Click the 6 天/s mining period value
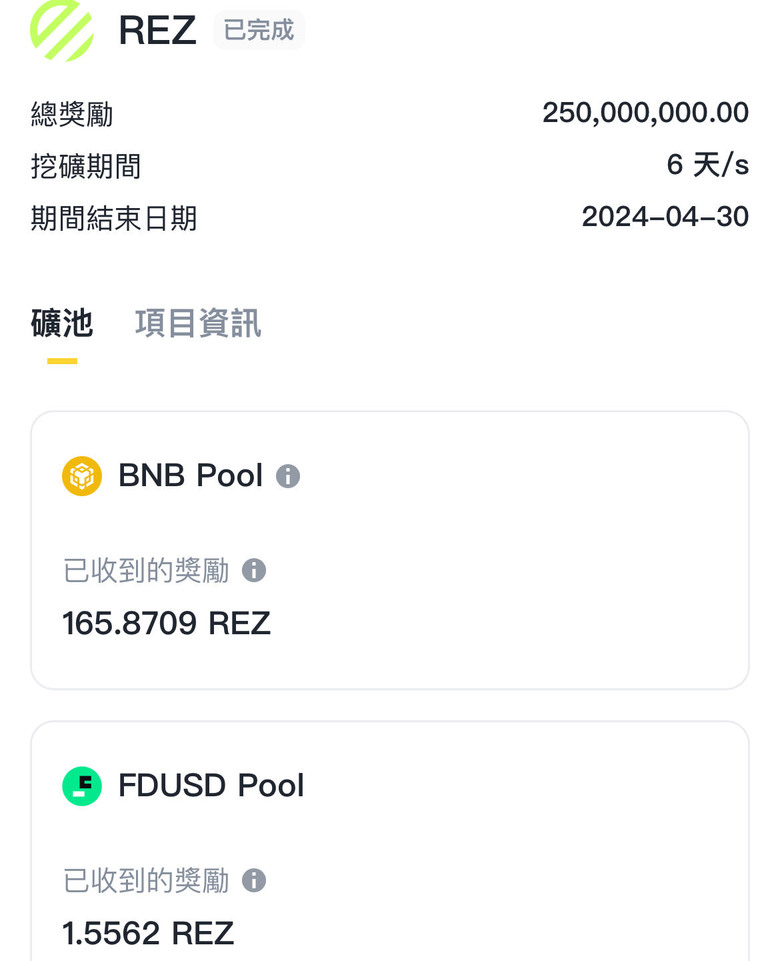The height and width of the screenshot is (961, 780). coord(707,165)
